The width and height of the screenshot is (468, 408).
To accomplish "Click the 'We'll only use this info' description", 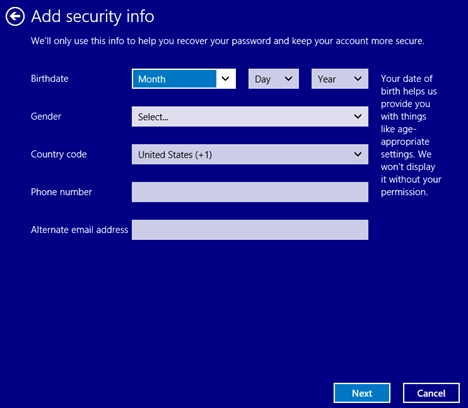I will coord(228,41).
